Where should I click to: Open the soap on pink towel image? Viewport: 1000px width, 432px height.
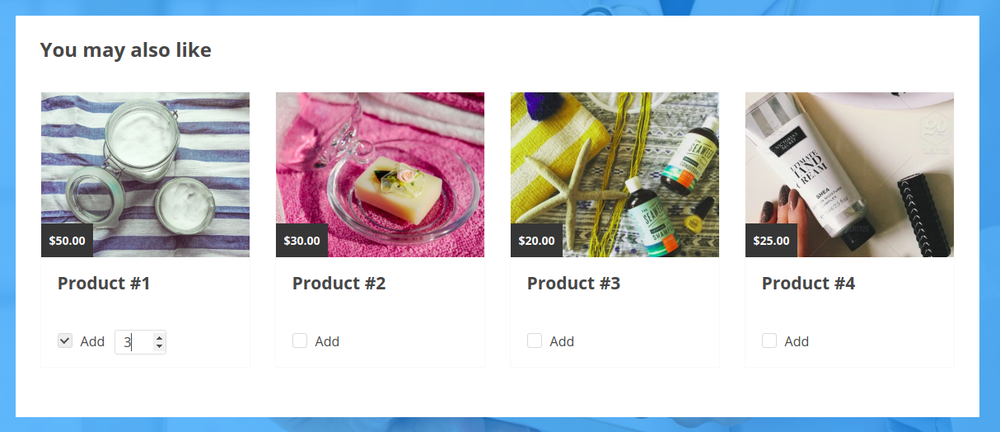(x=380, y=175)
